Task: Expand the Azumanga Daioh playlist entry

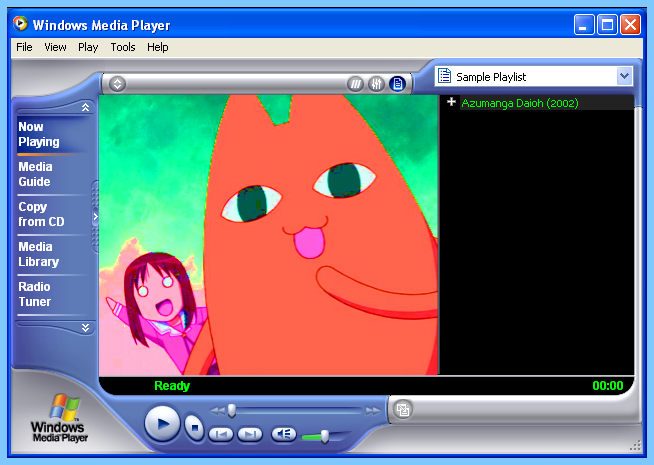Action: click(451, 102)
